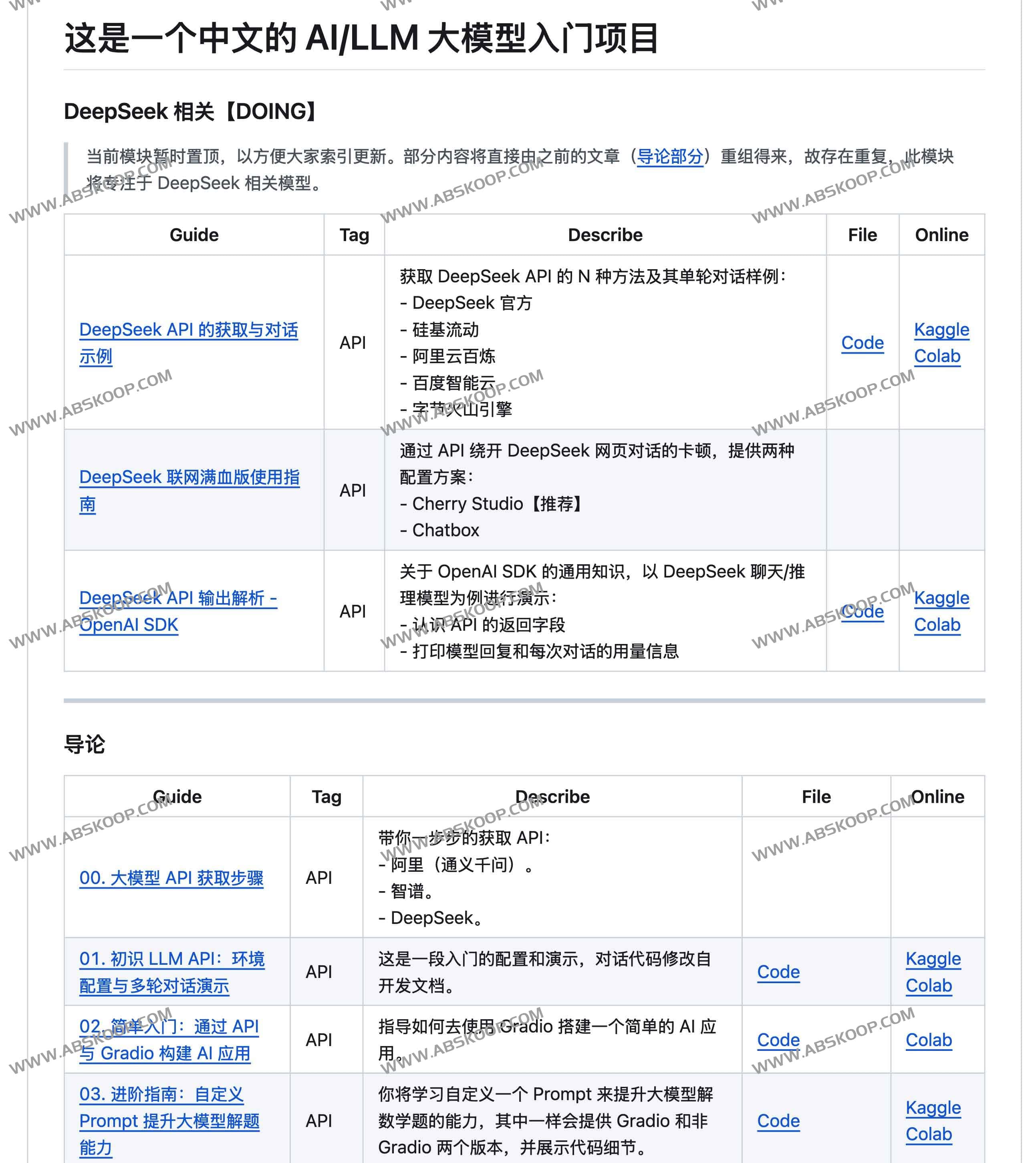Open 03. 进阶指南 自定义 Prompt guide
The height and width of the screenshot is (1163, 1036).
point(169,1121)
